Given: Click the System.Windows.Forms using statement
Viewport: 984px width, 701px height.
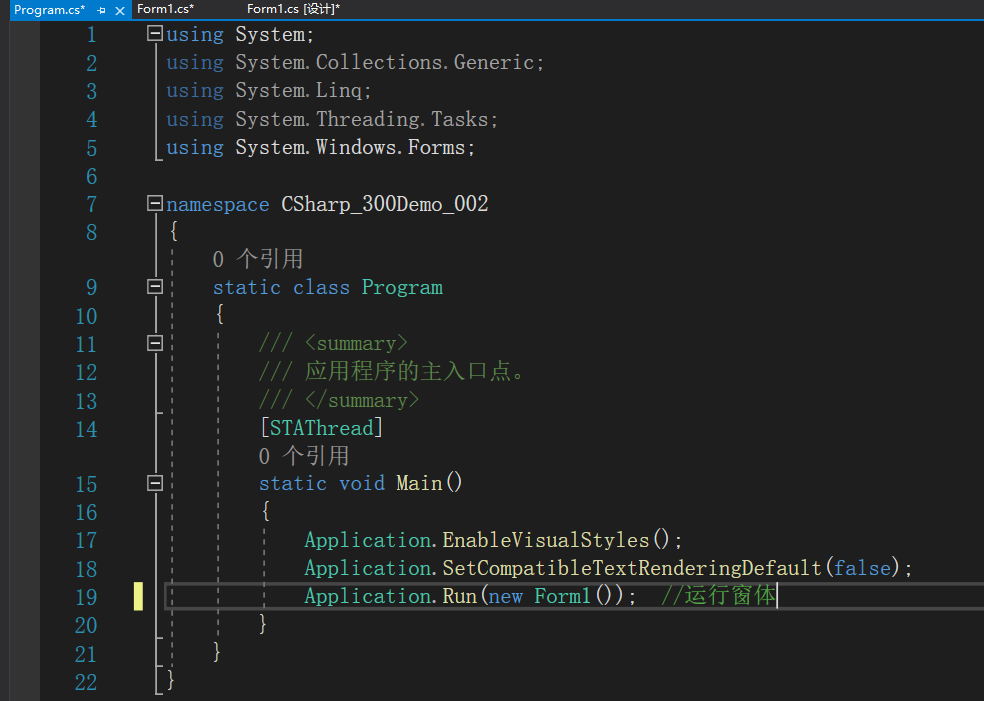Looking at the screenshot, I should tap(321, 147).
